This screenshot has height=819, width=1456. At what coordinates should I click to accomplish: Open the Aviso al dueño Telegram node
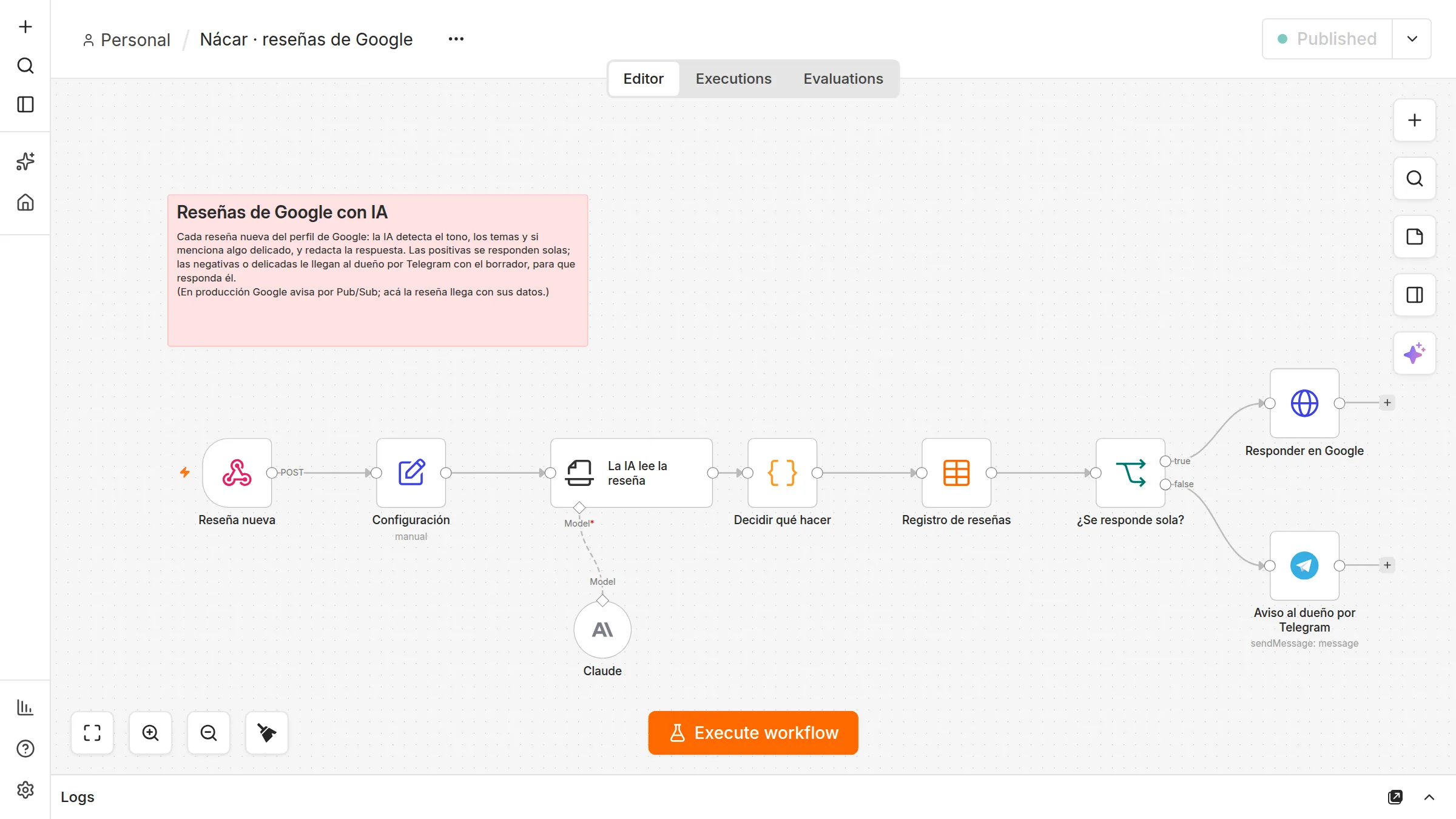1304,565
